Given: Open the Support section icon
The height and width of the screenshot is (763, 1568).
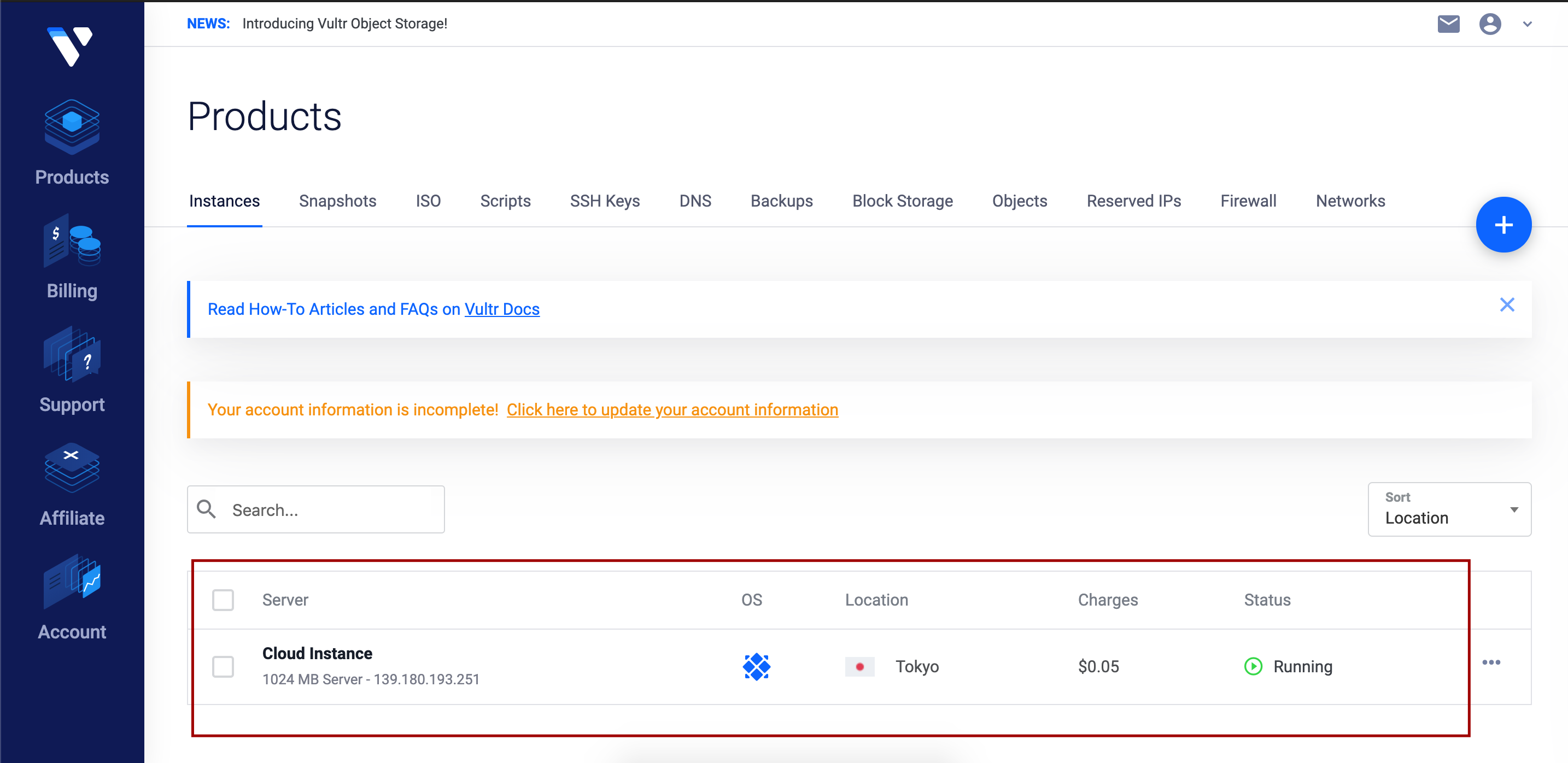Looking at the screenshot, I should pyautogui.click(x=72, y=355).
